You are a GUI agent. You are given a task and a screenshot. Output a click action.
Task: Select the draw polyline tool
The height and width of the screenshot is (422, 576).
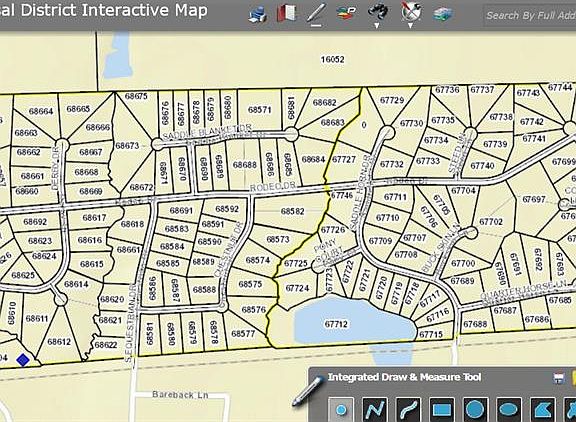click(x=375, y=409)
